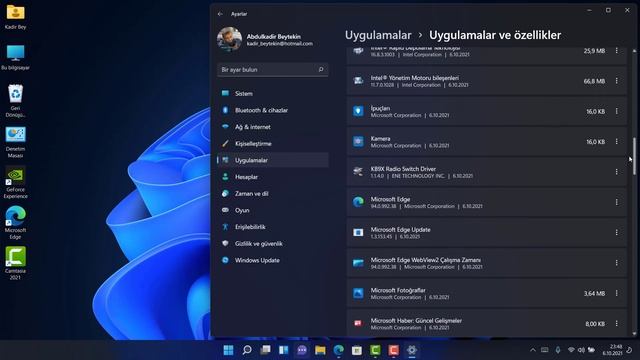Open Widgets from the taskbar

pyautogui.click(x=284, y=350)
